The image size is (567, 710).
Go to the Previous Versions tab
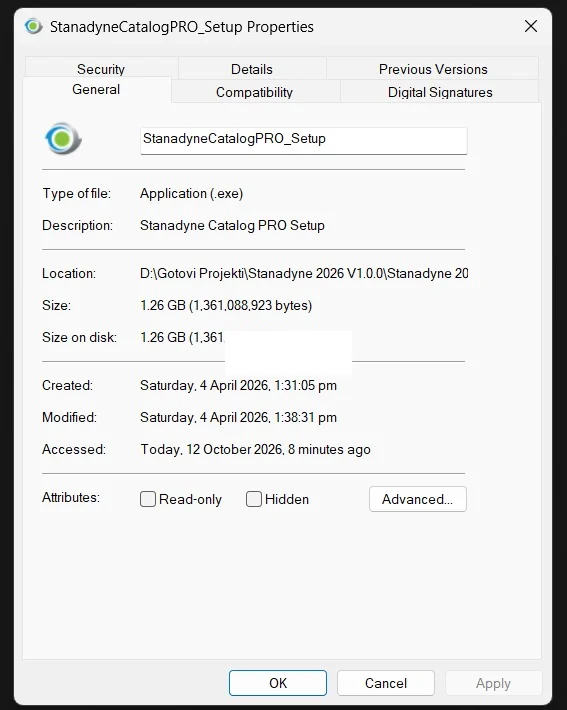pos(433,69)
